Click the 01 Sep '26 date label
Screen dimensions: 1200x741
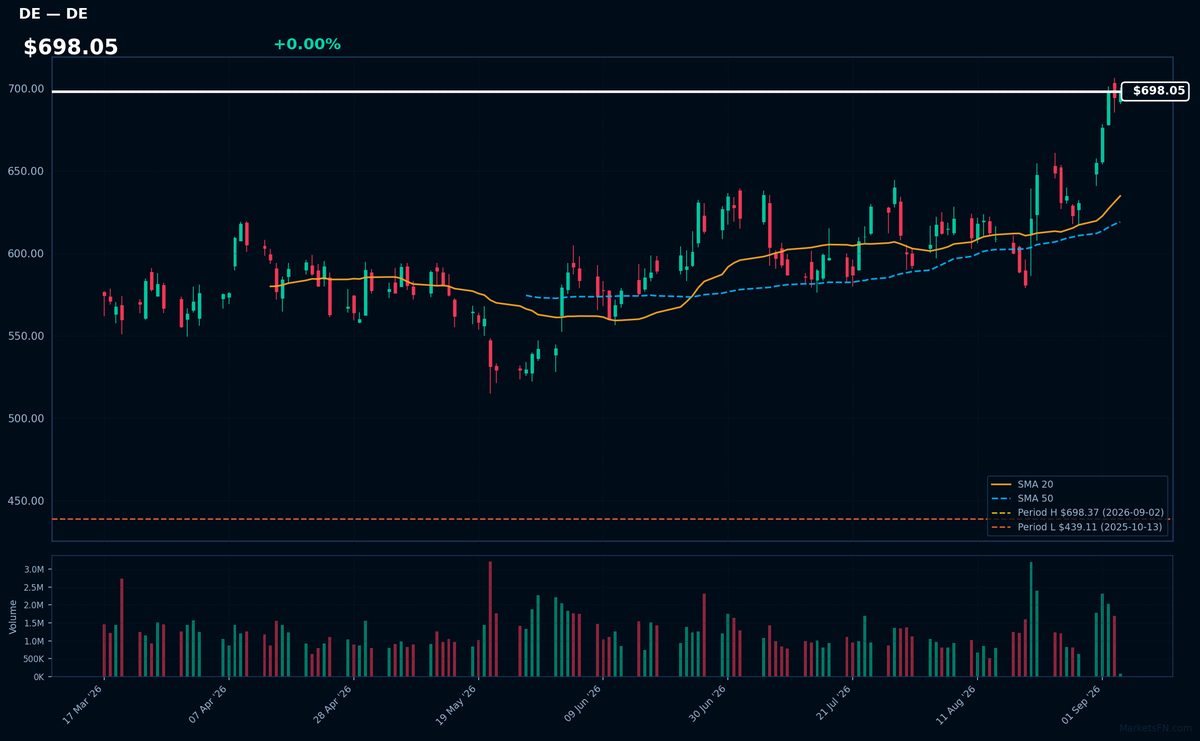(x=1080, y=704)
